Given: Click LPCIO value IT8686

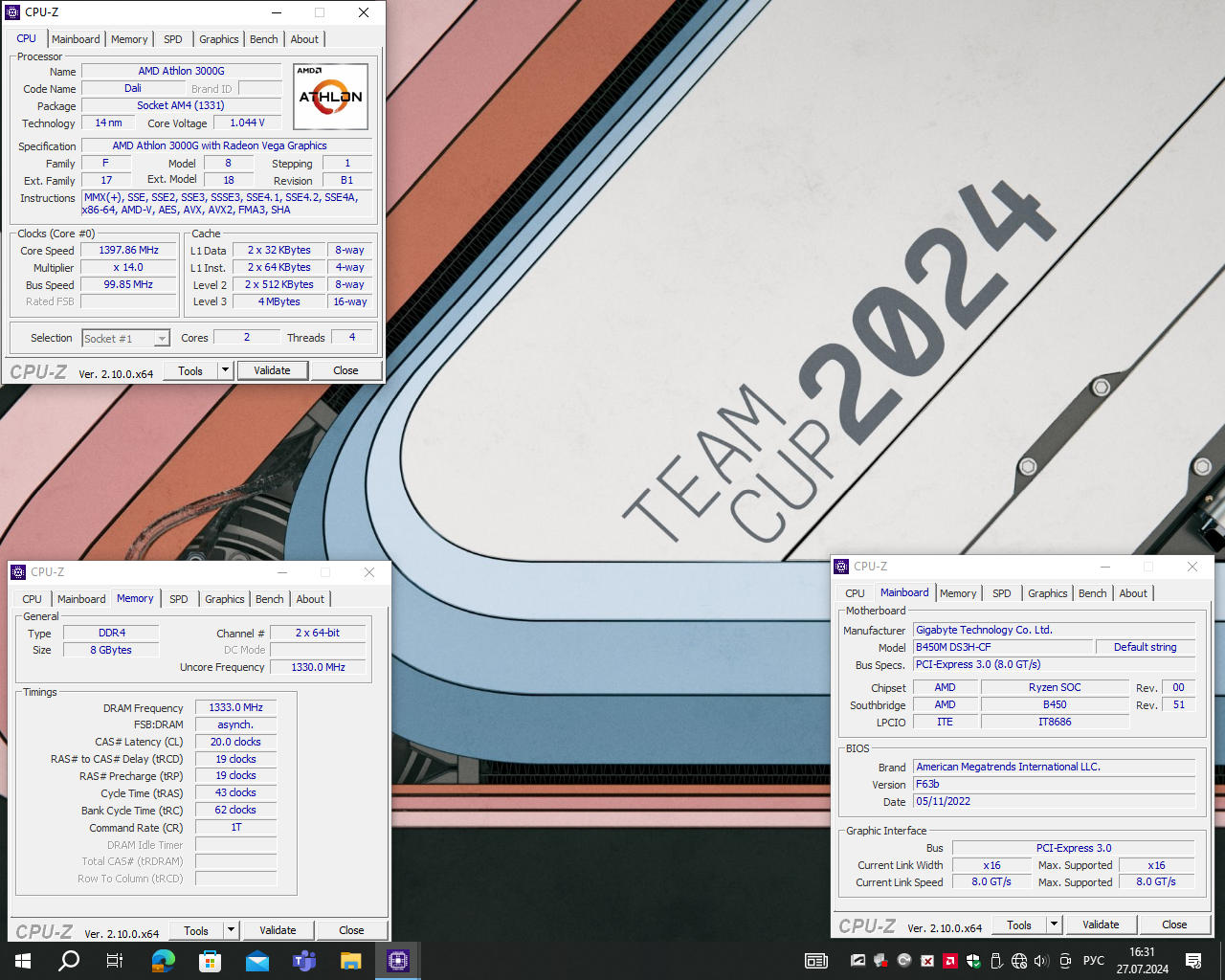Looking at the screenshot, I should click(x=1055, y=722).
